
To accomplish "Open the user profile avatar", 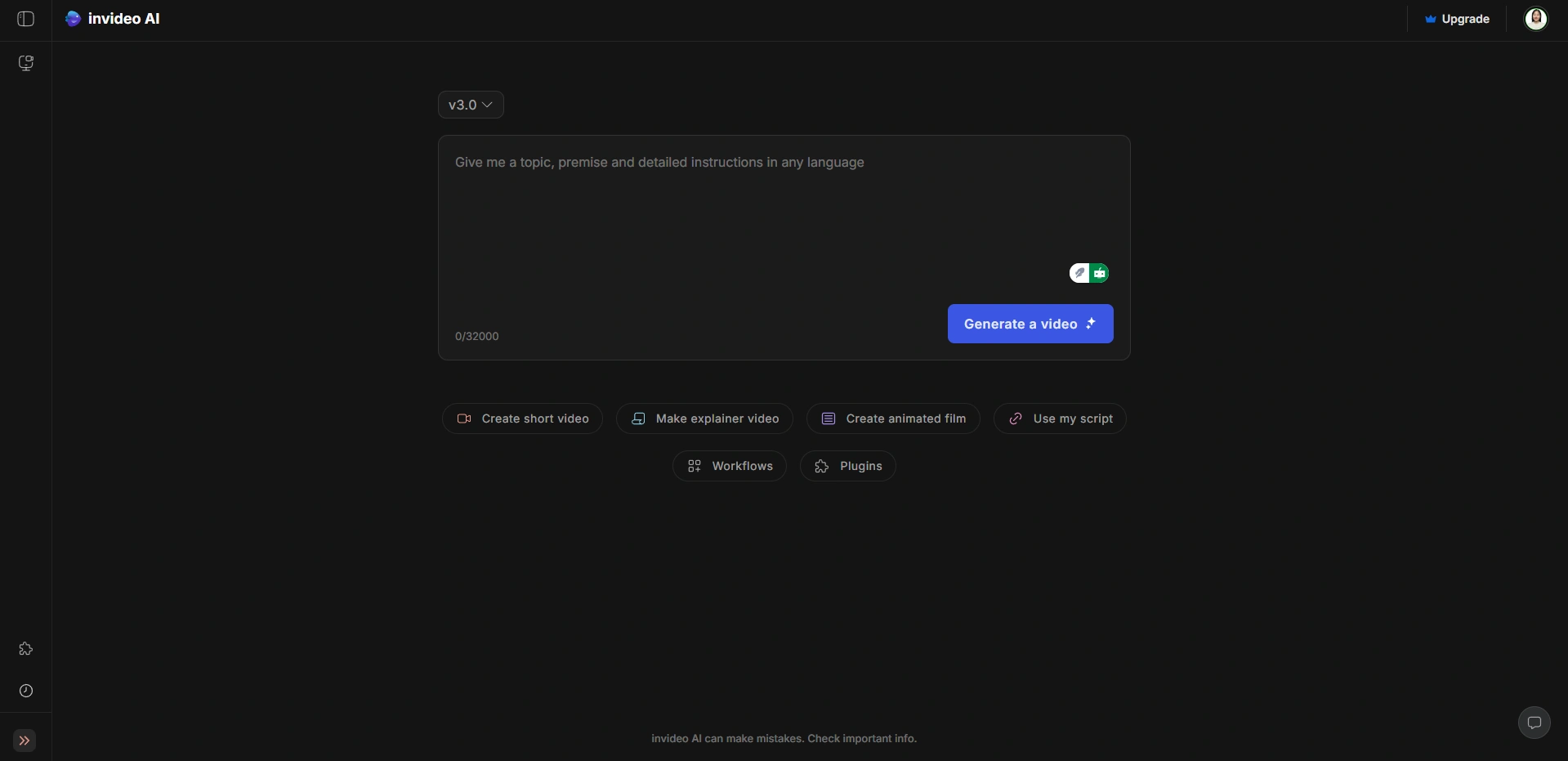I will tap(1536, 19).
